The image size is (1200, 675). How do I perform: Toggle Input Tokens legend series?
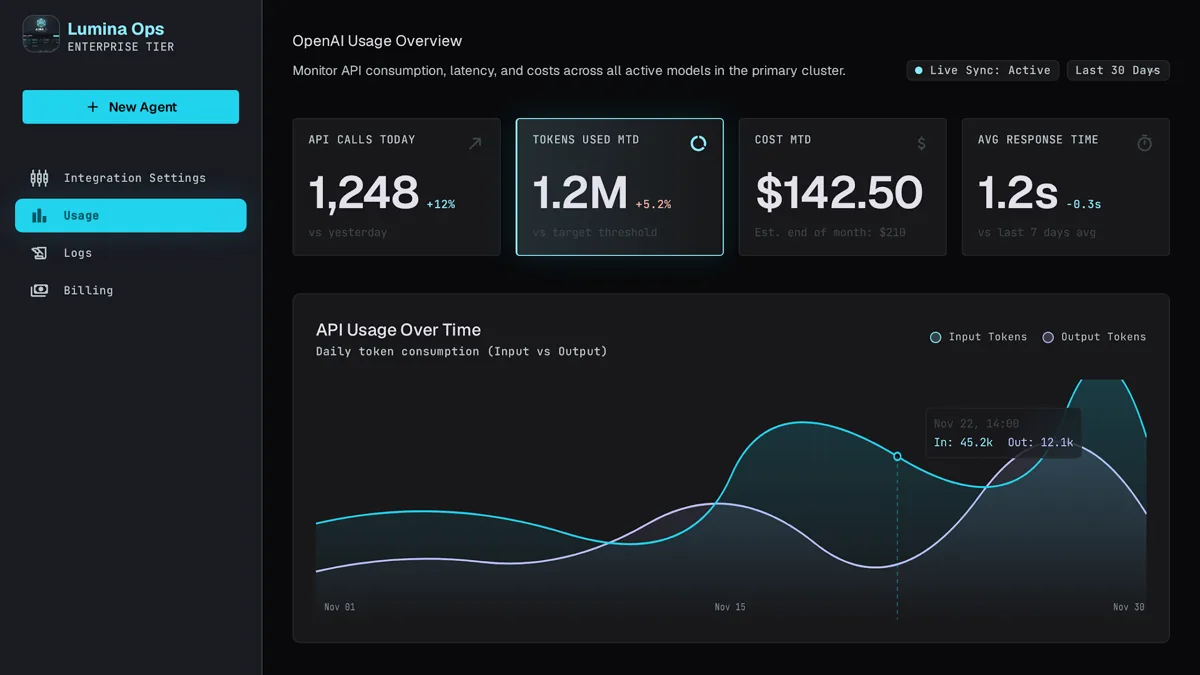pyautogui.click(x=978, y=337)
